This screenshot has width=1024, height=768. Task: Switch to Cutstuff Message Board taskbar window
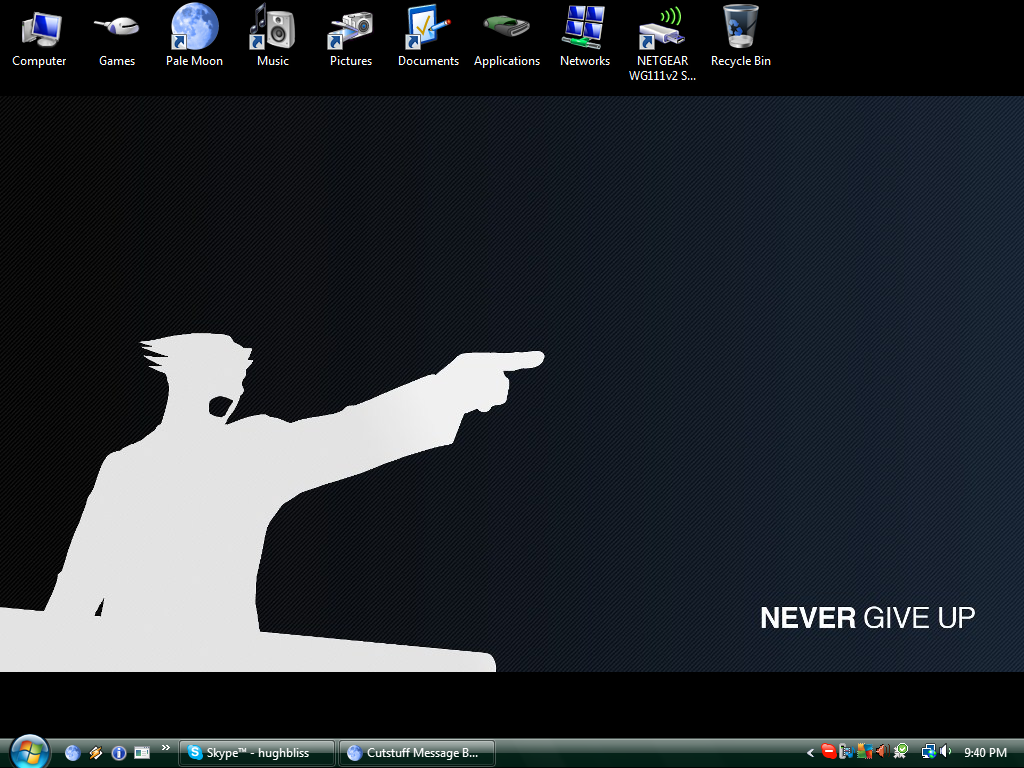coord(417,753)
